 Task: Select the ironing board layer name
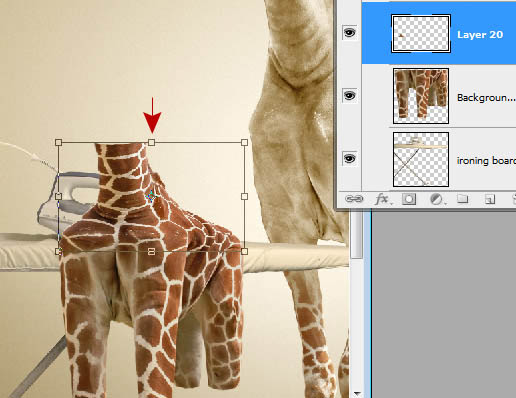486,161
